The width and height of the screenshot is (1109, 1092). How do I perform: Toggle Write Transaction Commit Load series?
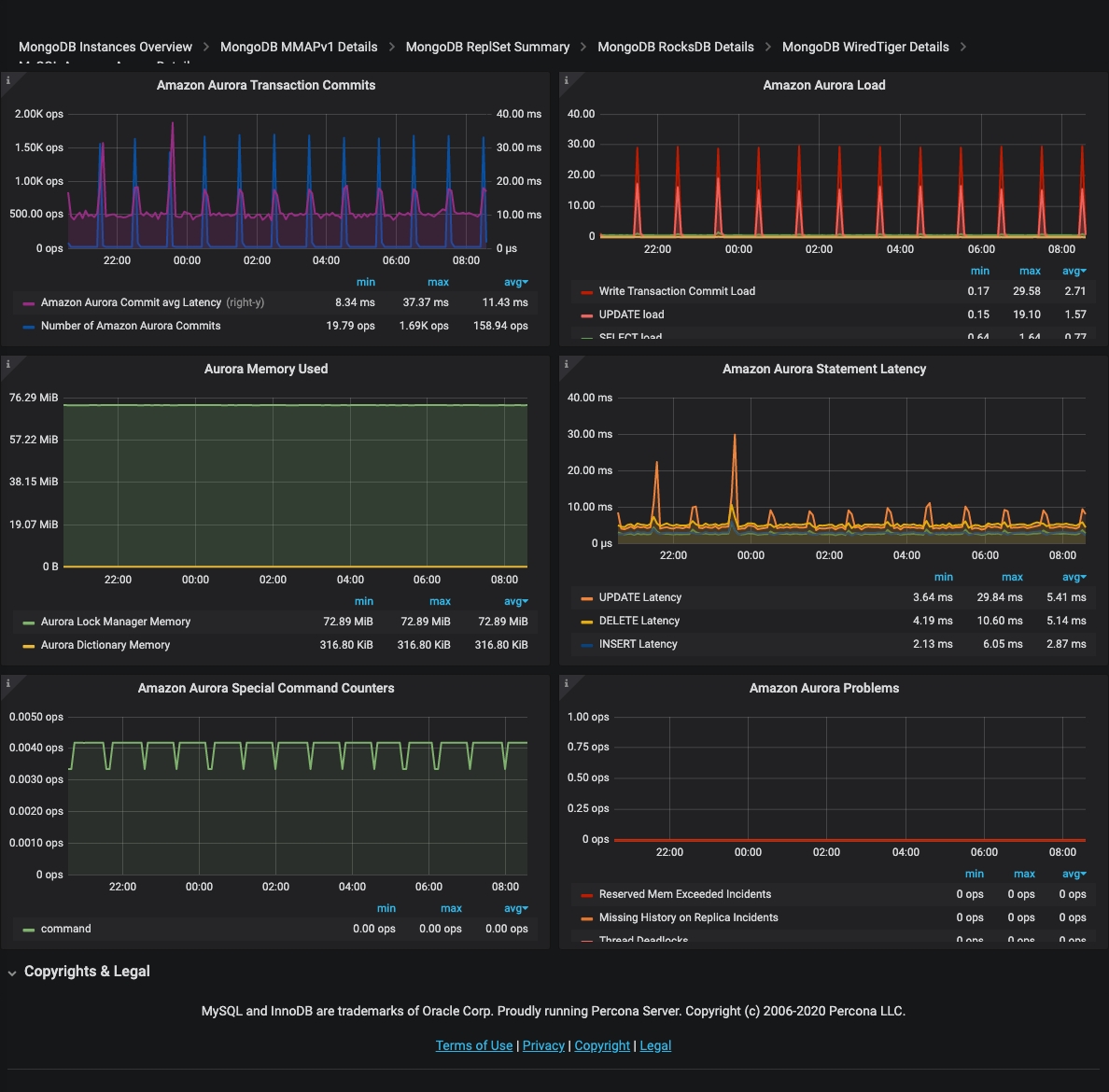[x=677, y=291]
